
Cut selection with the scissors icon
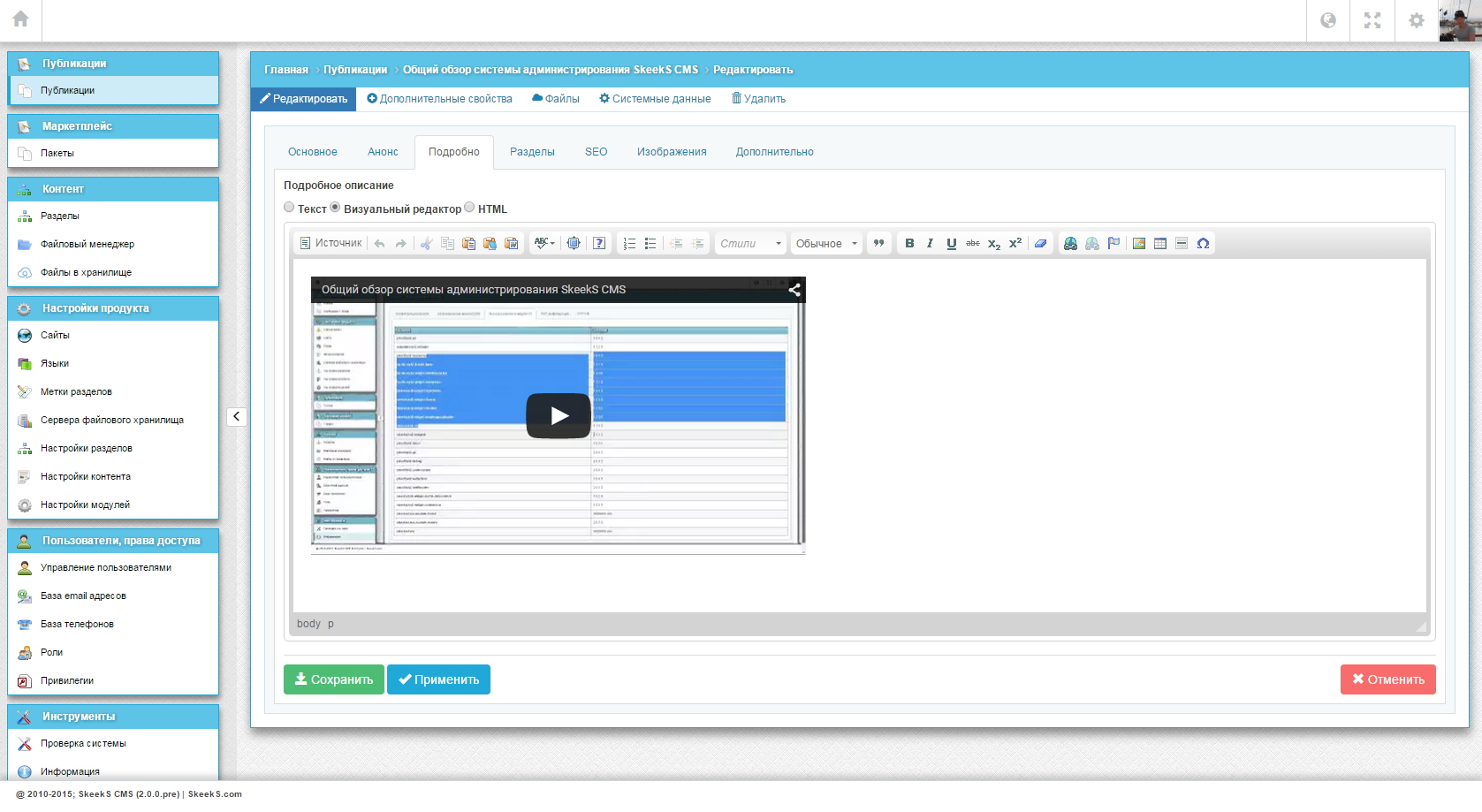[426, 243]
